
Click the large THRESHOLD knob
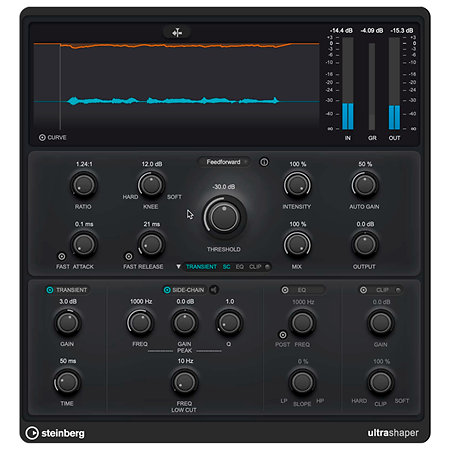point(224,217)
